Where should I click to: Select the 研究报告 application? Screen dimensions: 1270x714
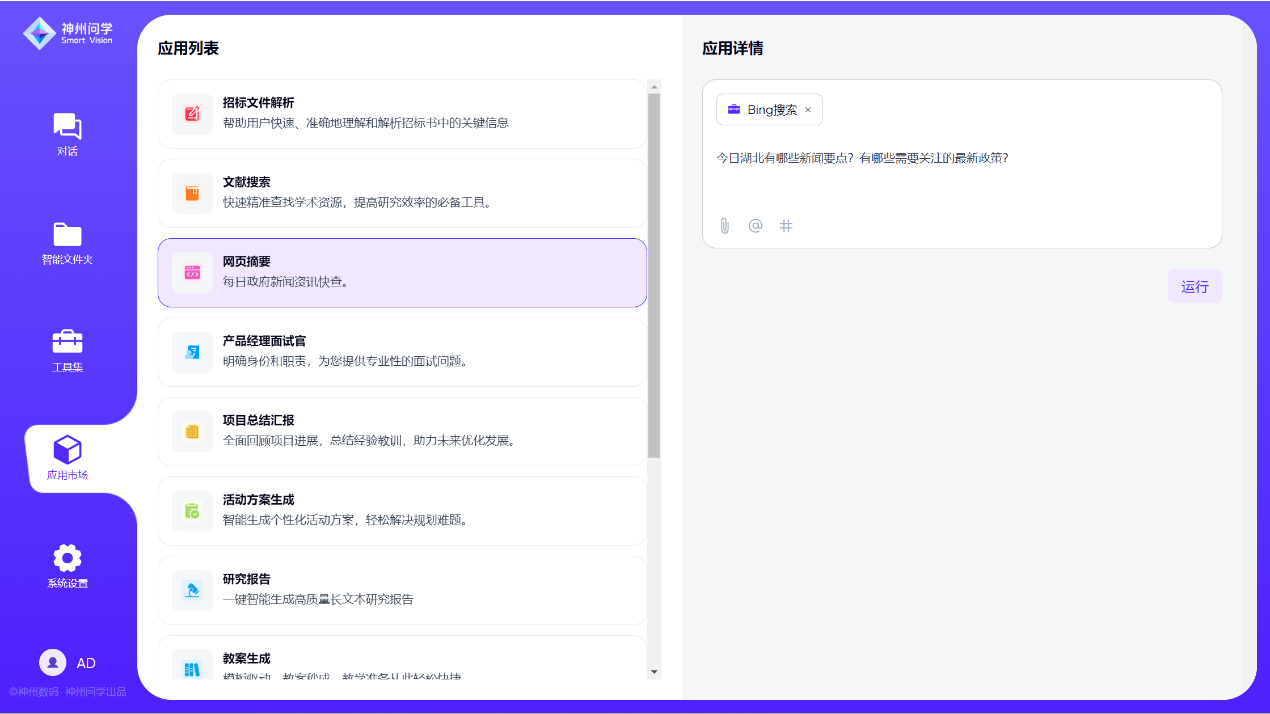tap(402, 590)
